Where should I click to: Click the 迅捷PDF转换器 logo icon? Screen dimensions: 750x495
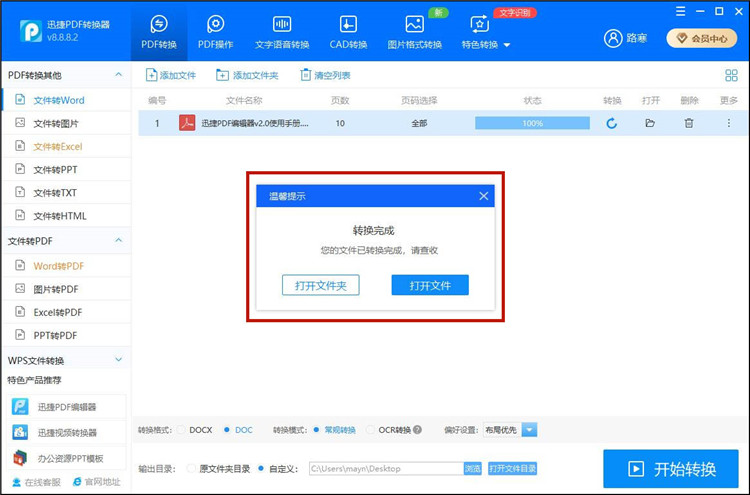coord(31,31)
